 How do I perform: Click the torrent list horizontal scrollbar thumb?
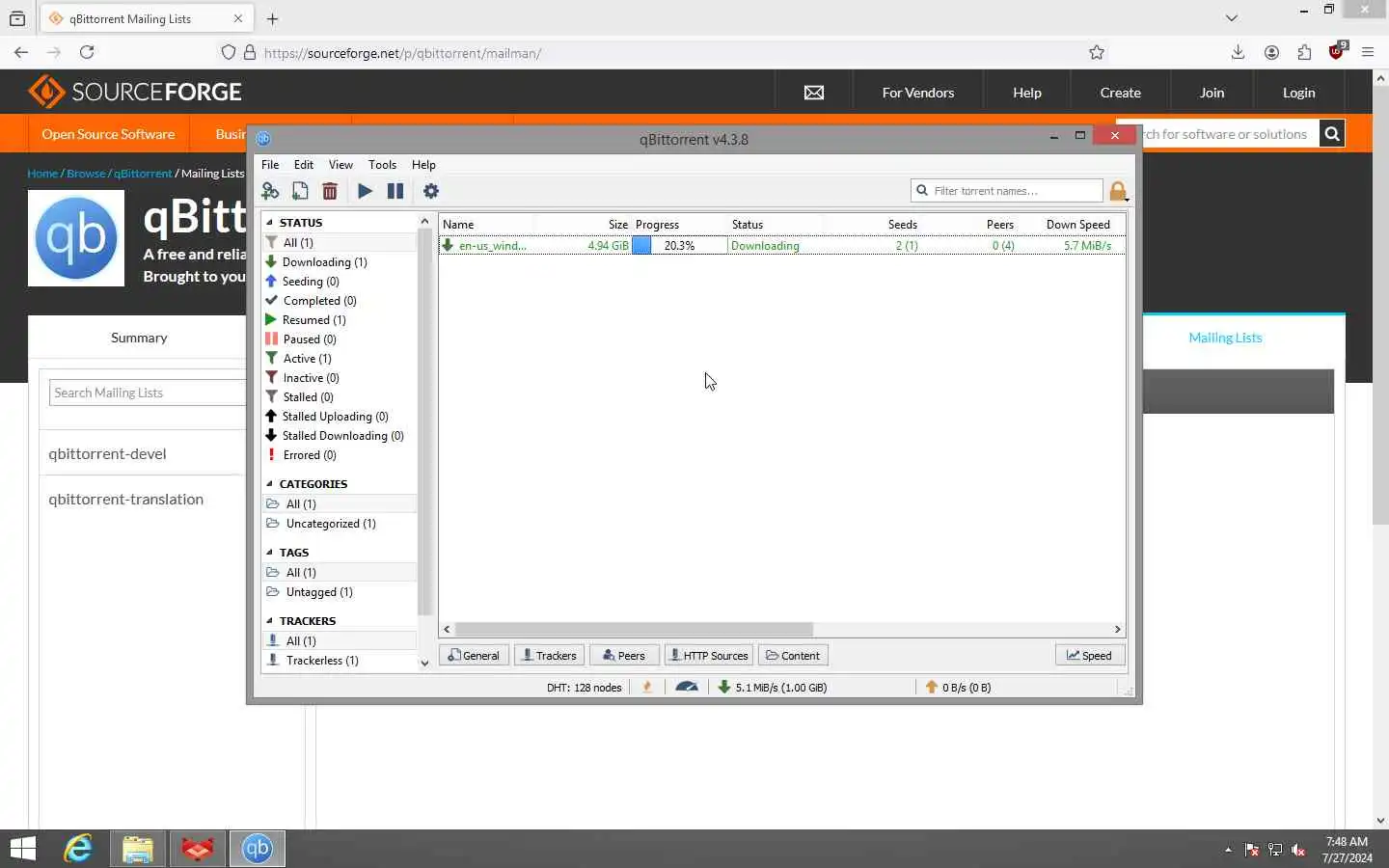click(x=634, y=629)
